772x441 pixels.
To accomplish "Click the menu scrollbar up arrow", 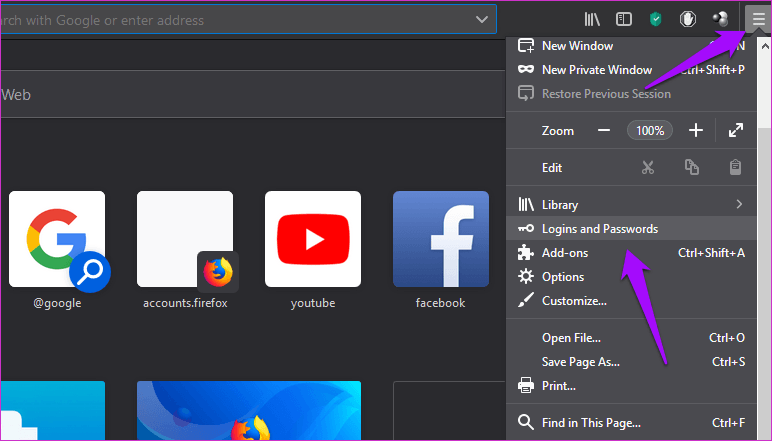I will (x=765, y=46).
